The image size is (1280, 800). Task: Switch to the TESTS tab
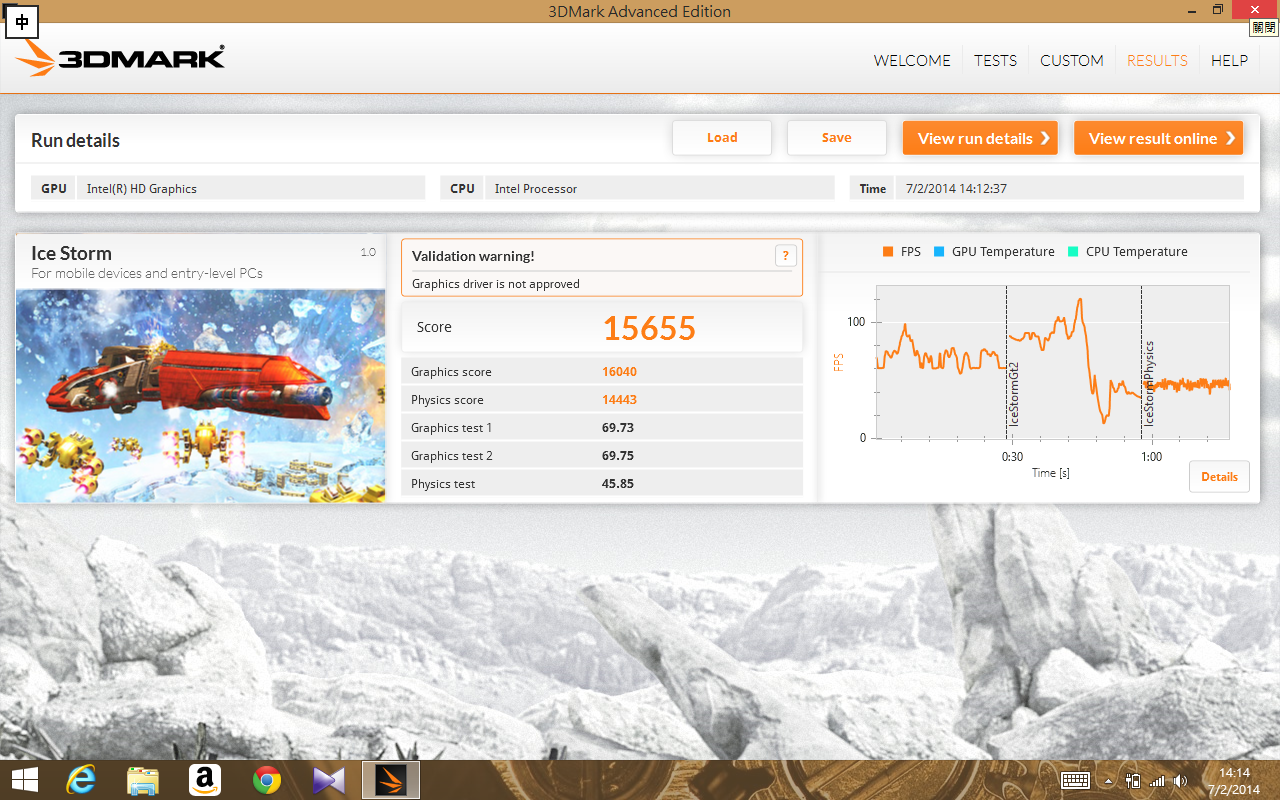tap(996, 60)
